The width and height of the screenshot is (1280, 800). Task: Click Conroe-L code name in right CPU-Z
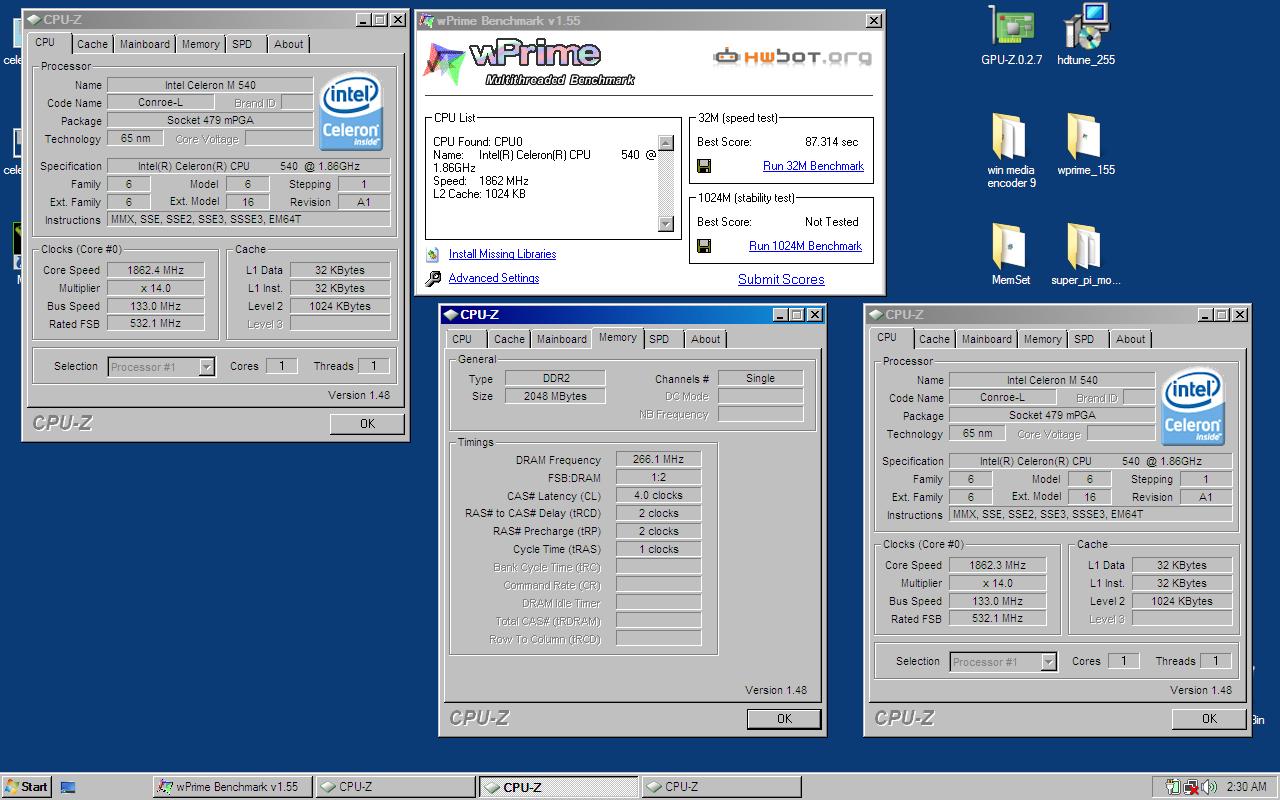tap(1001, 398)
